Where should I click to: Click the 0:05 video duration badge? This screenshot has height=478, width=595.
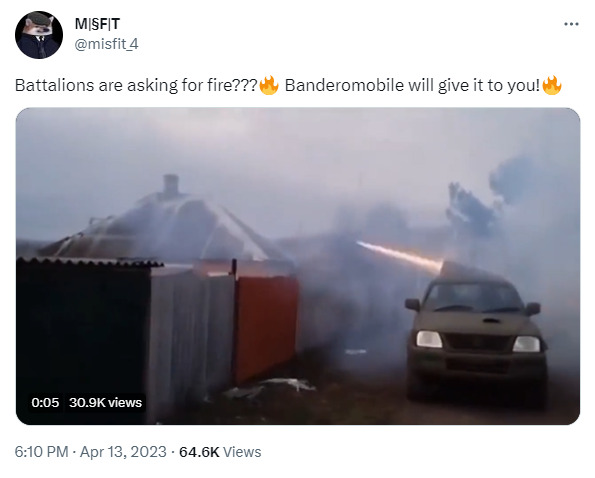45,403
